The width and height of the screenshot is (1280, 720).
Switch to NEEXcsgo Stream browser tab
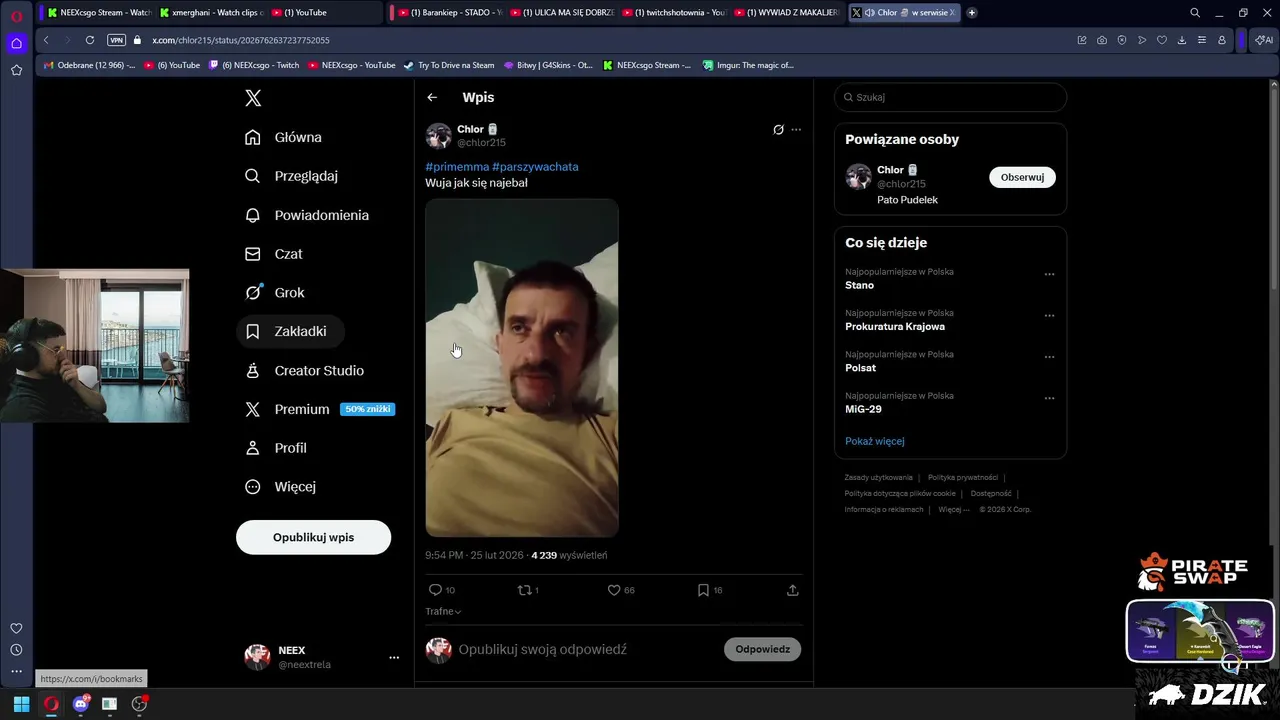(98, 13)
